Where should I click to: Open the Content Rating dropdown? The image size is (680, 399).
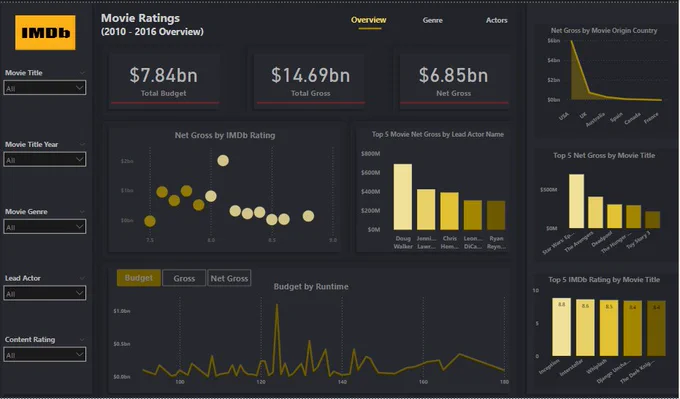45,355
